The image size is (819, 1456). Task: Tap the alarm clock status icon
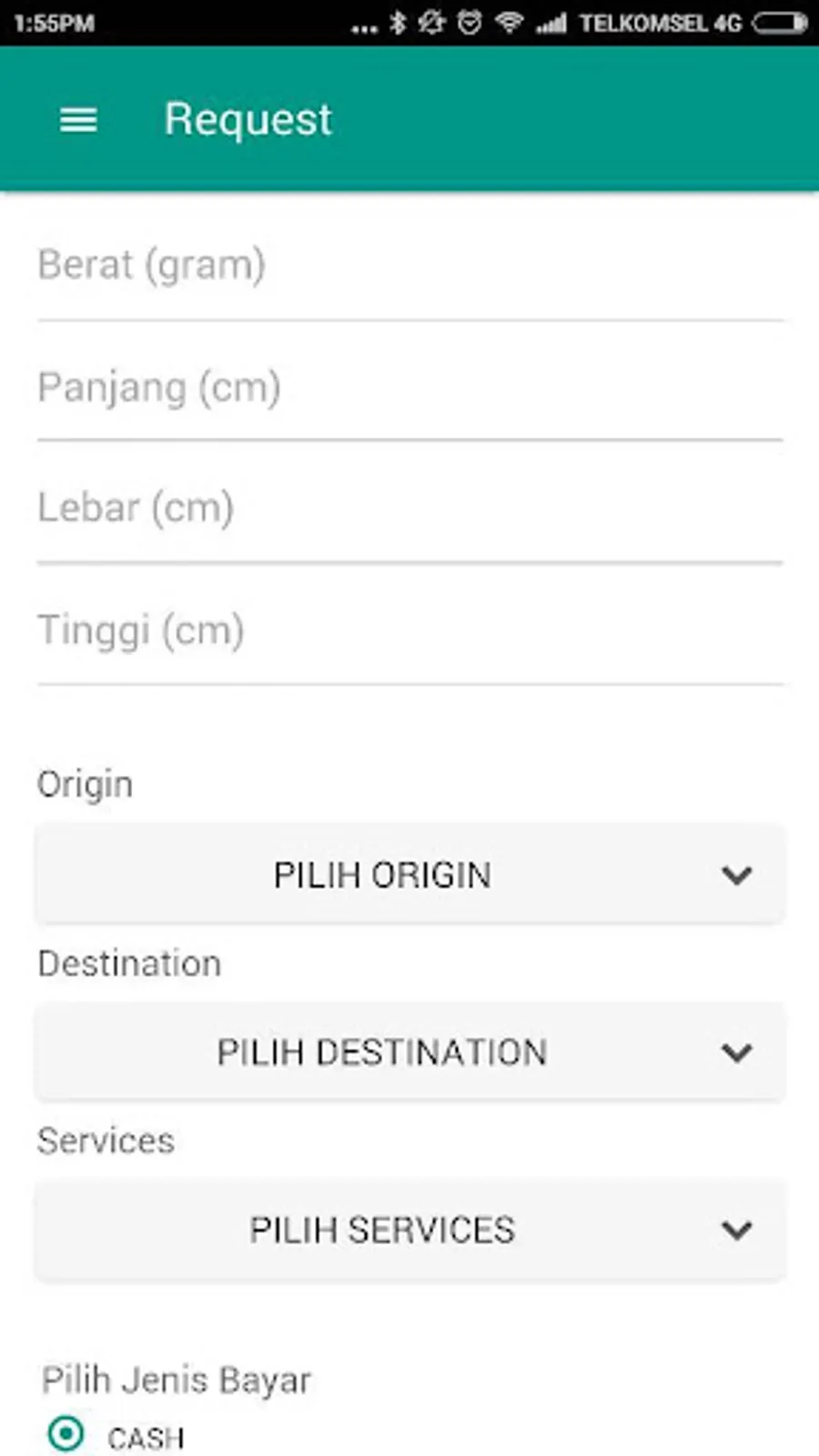coord(470,23)
